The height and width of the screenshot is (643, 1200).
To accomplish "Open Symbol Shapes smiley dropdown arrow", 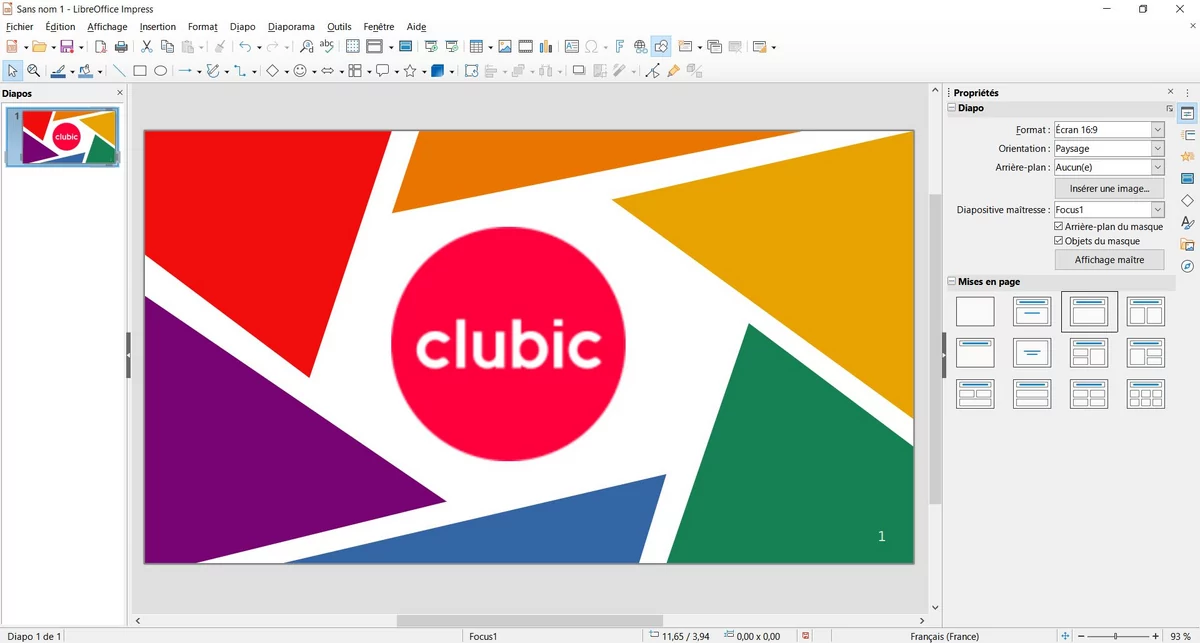I will pyautogui.click(x=314, y=72).
